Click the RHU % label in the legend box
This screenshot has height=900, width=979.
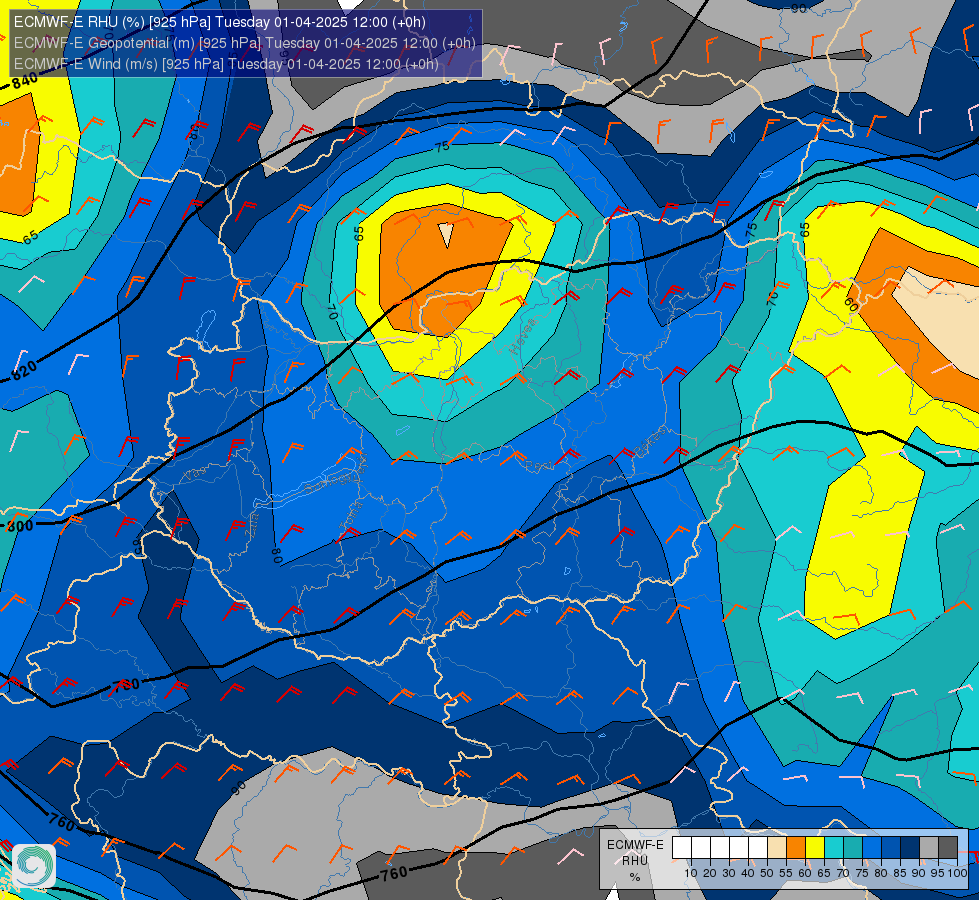(635, 869)
